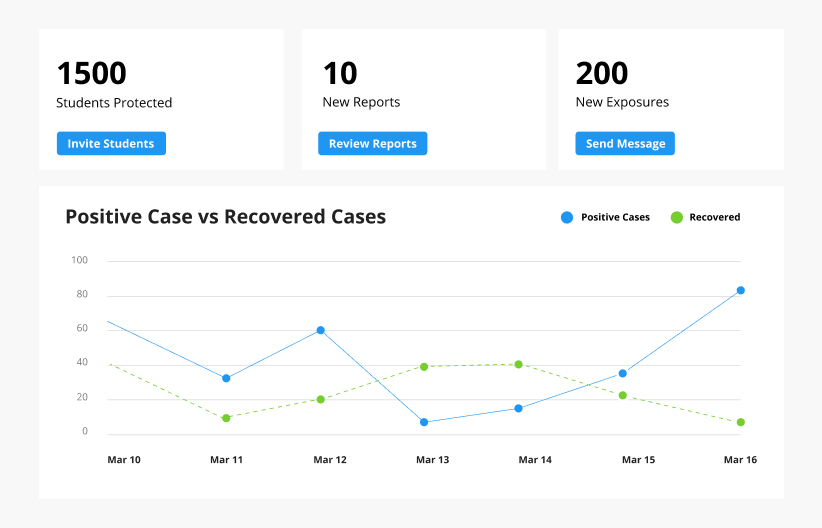Screen dimensions: 822x528
Task: Click the green Recovered point on Mar 15
Action: (623, 395)
